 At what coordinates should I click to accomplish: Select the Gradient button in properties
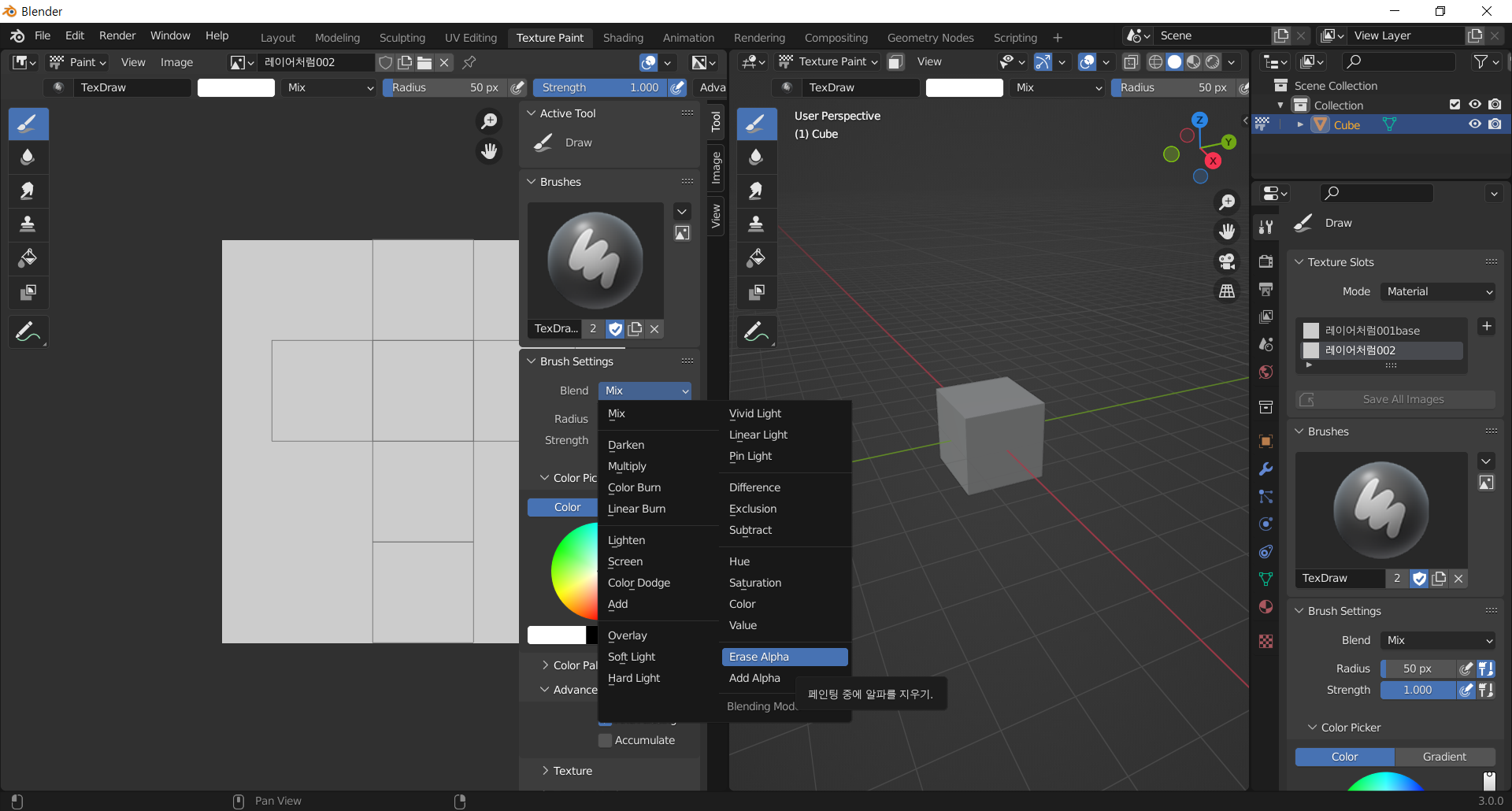click(1444, 757)
